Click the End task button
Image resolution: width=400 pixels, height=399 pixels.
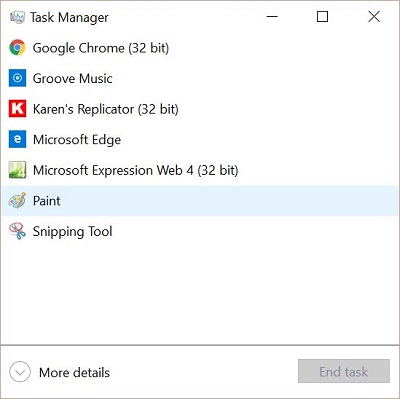[344, 371]
